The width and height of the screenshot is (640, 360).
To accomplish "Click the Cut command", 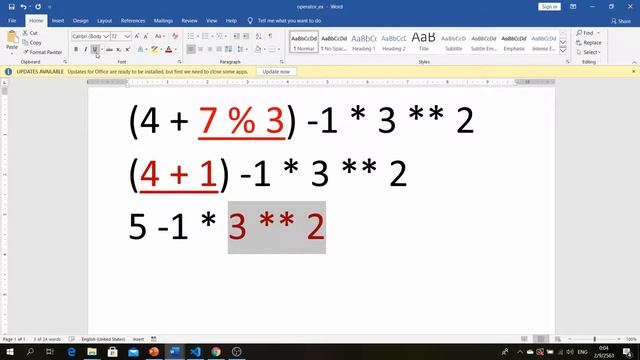I will click(30, 33).
